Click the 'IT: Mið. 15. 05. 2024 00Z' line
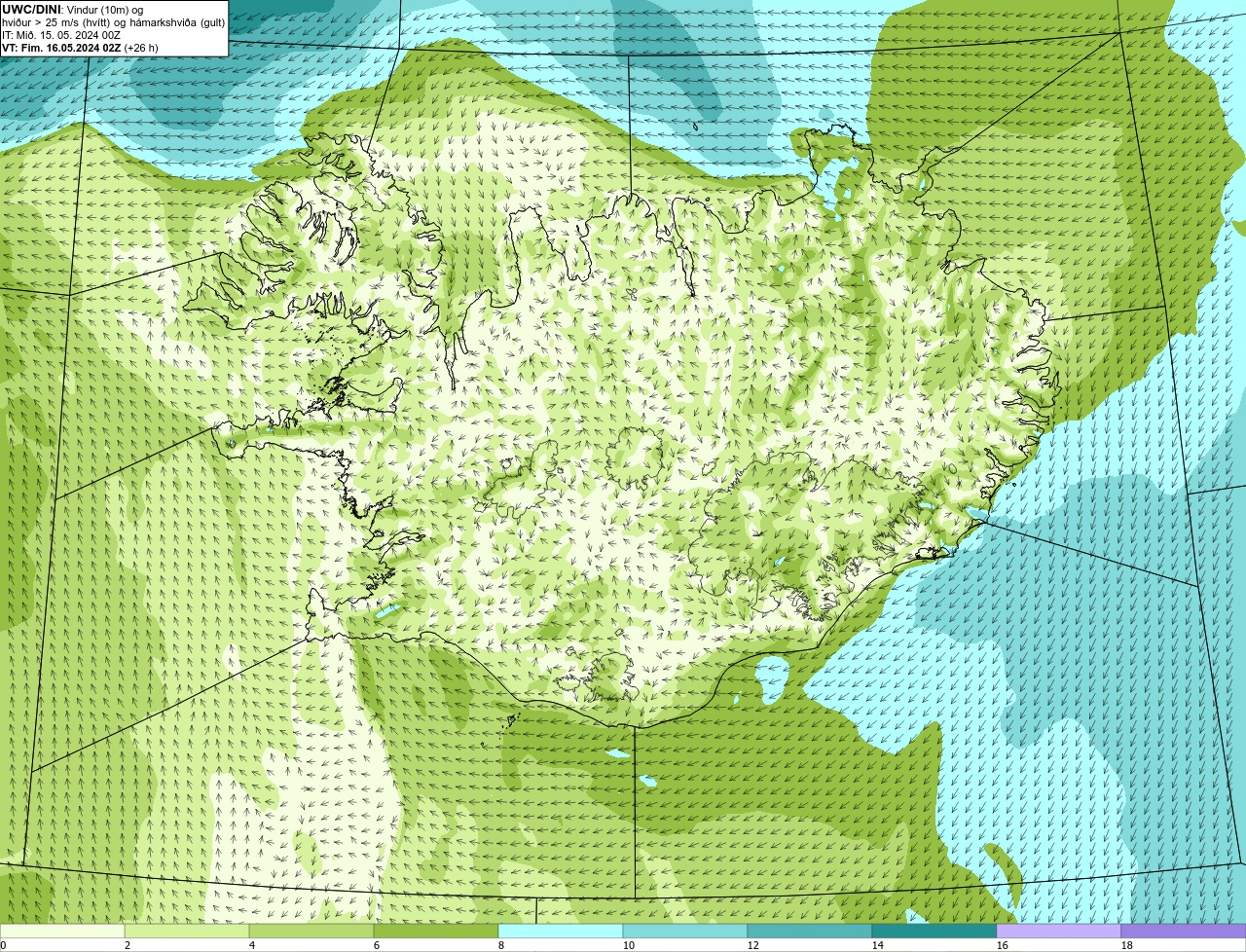 coord(61,35)
